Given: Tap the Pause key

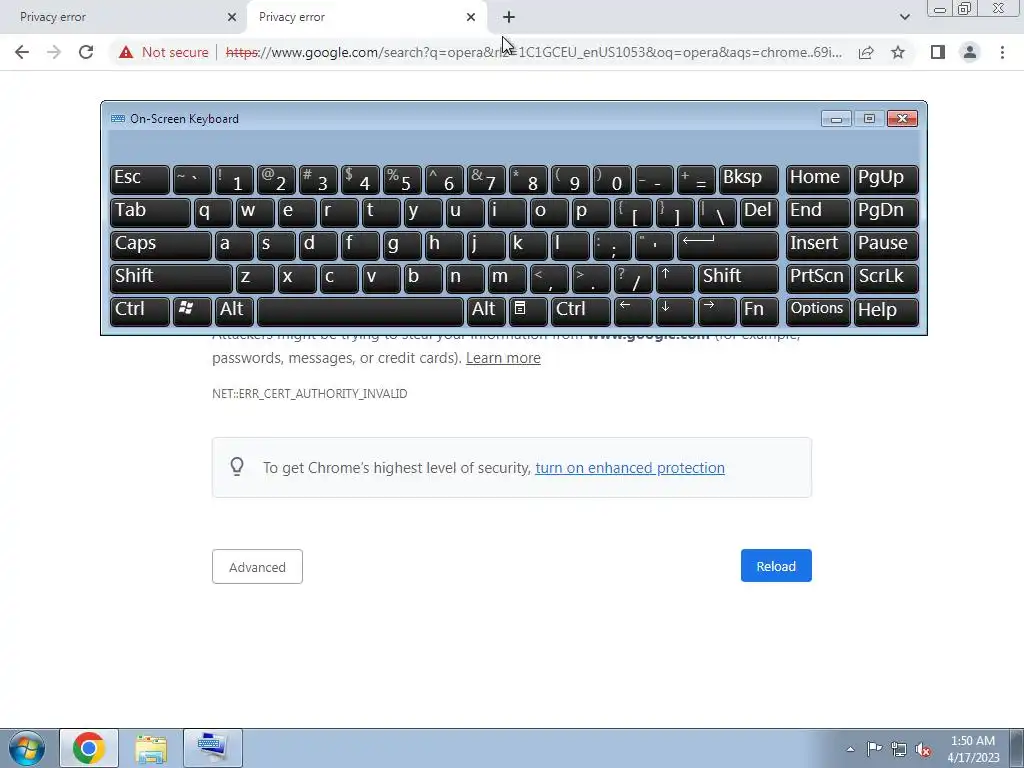Looking at the screenshot, I should tap(886, 246).
